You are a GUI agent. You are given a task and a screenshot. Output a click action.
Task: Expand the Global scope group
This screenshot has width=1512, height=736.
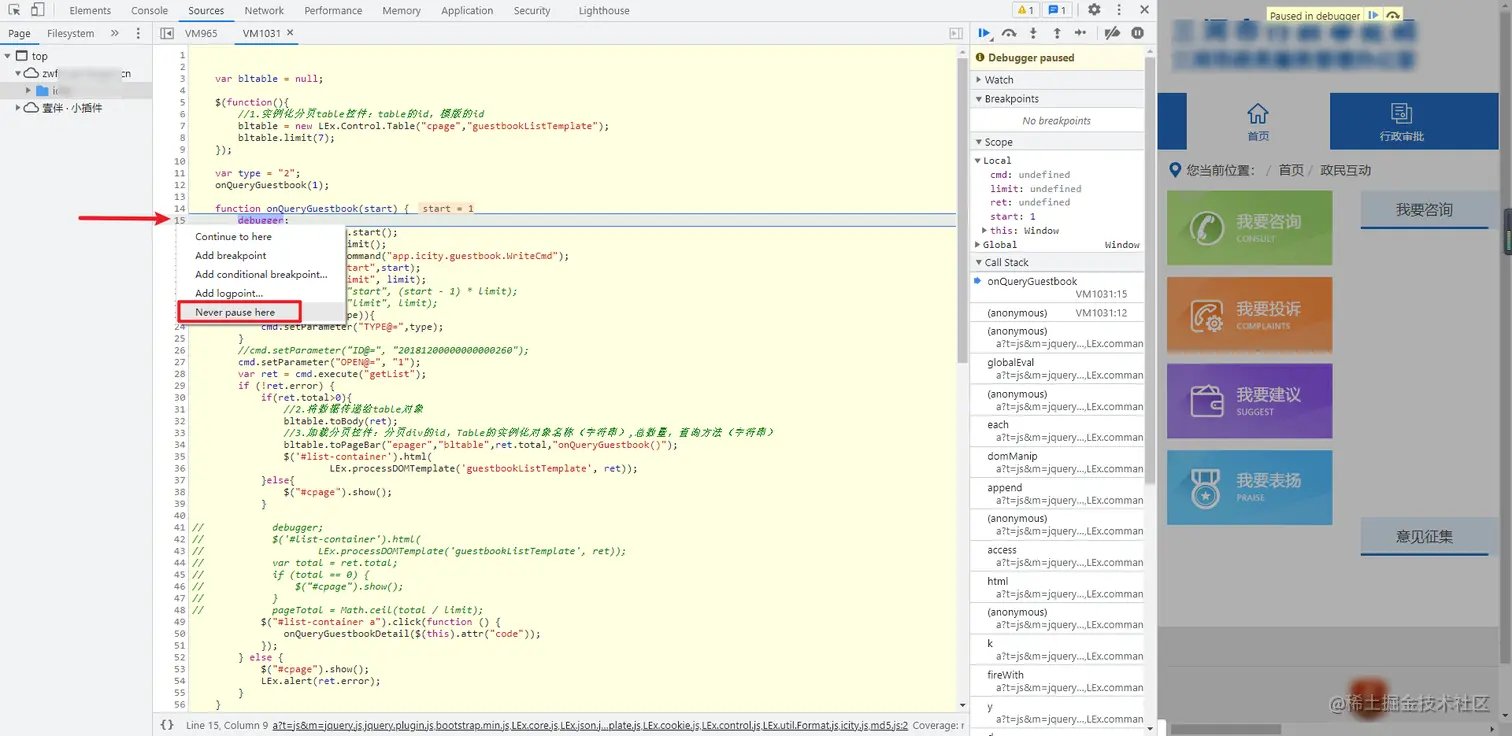click(x=979, y=244)
